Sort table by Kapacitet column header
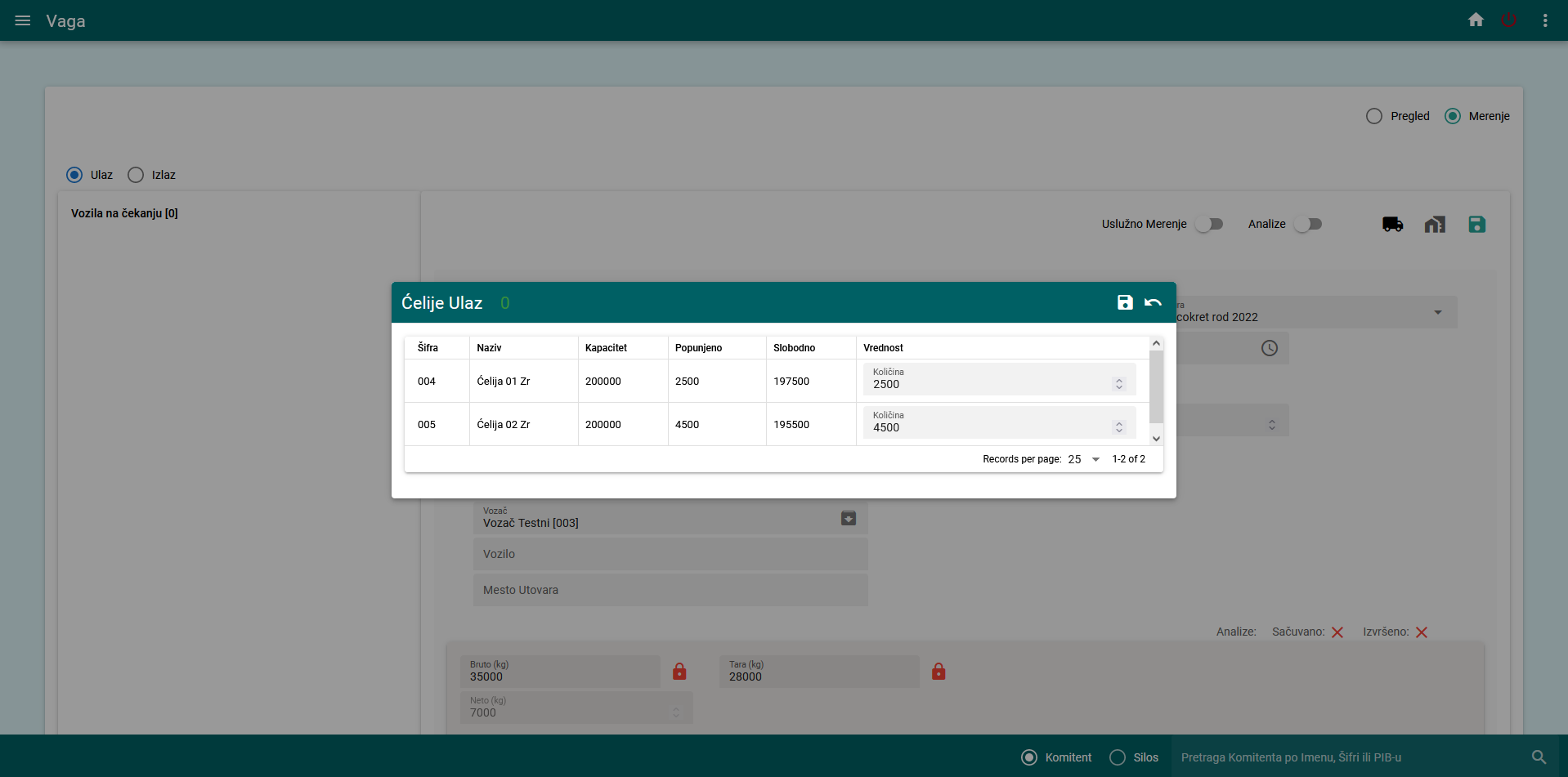 (x=606, y=348)
